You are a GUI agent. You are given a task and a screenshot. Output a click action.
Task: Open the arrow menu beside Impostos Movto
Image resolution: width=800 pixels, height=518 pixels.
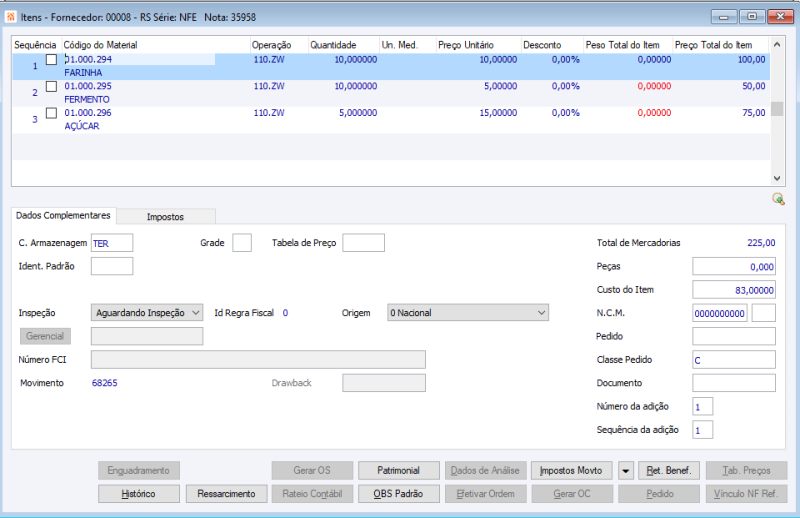[625, 470]
